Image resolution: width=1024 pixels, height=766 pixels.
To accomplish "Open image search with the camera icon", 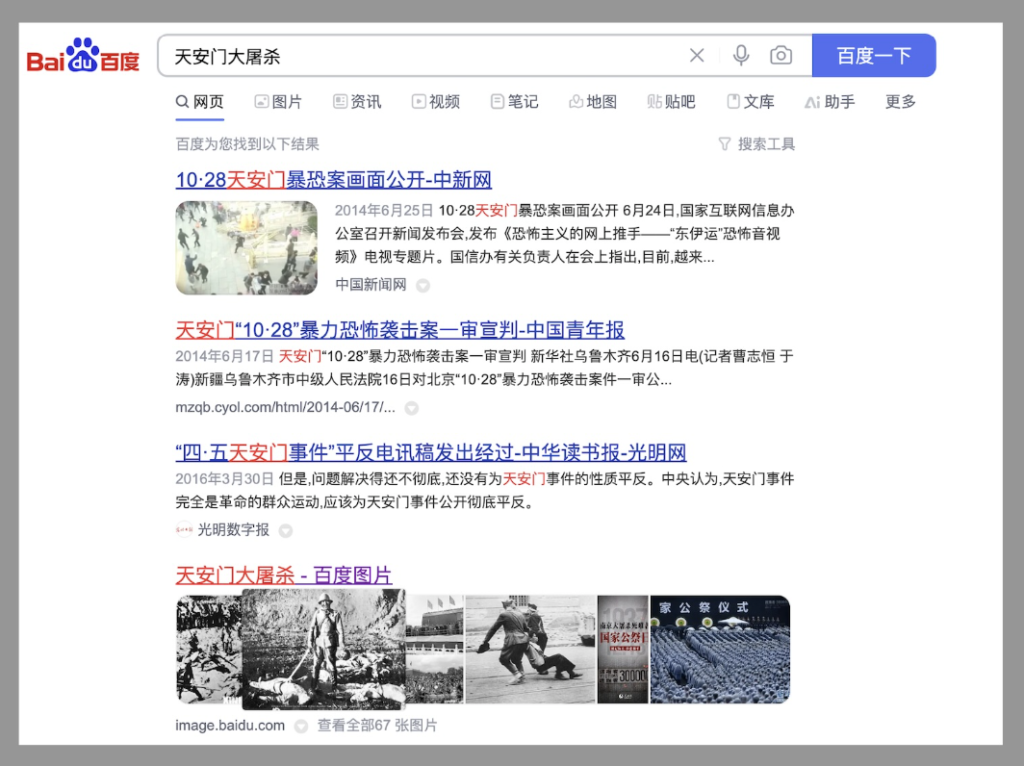I will click(780, 56).
